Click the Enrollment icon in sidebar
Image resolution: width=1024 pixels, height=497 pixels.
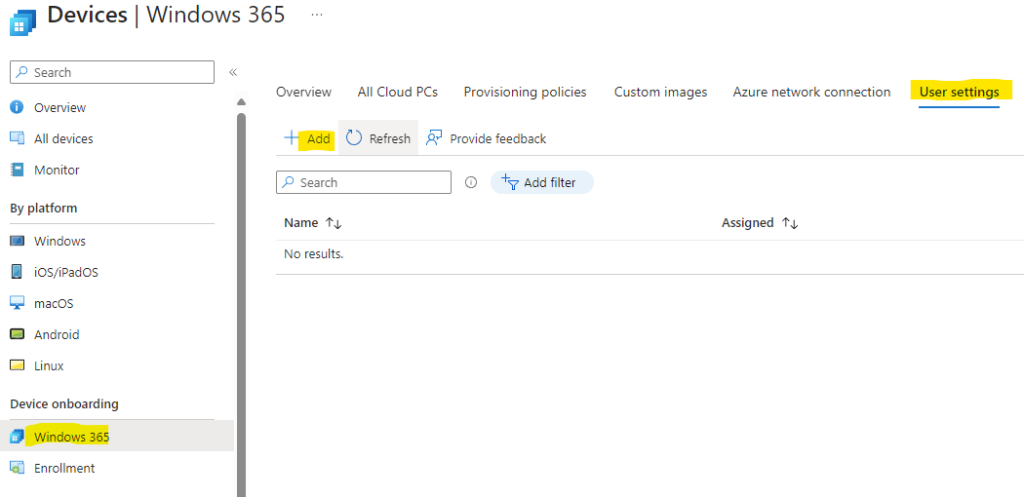pyautogui.click(x=17, y=468)
